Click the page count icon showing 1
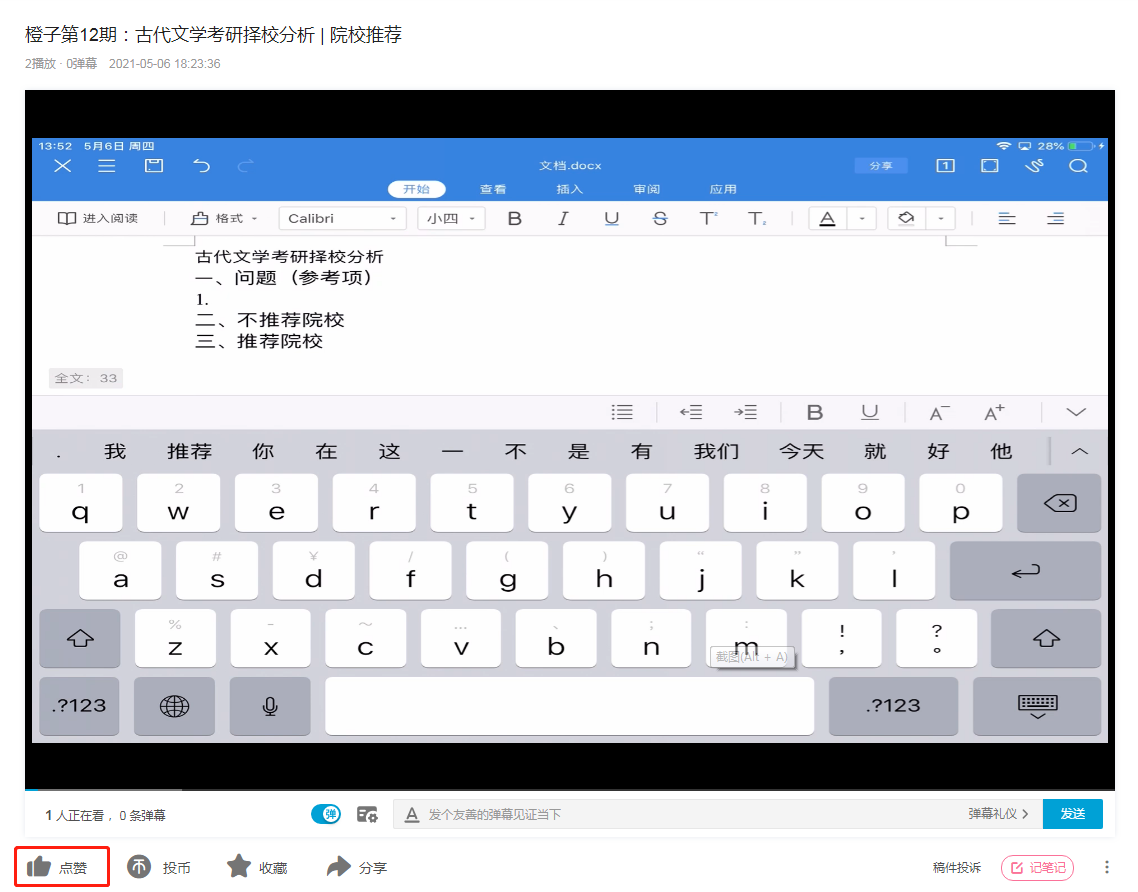 (945, 166)
